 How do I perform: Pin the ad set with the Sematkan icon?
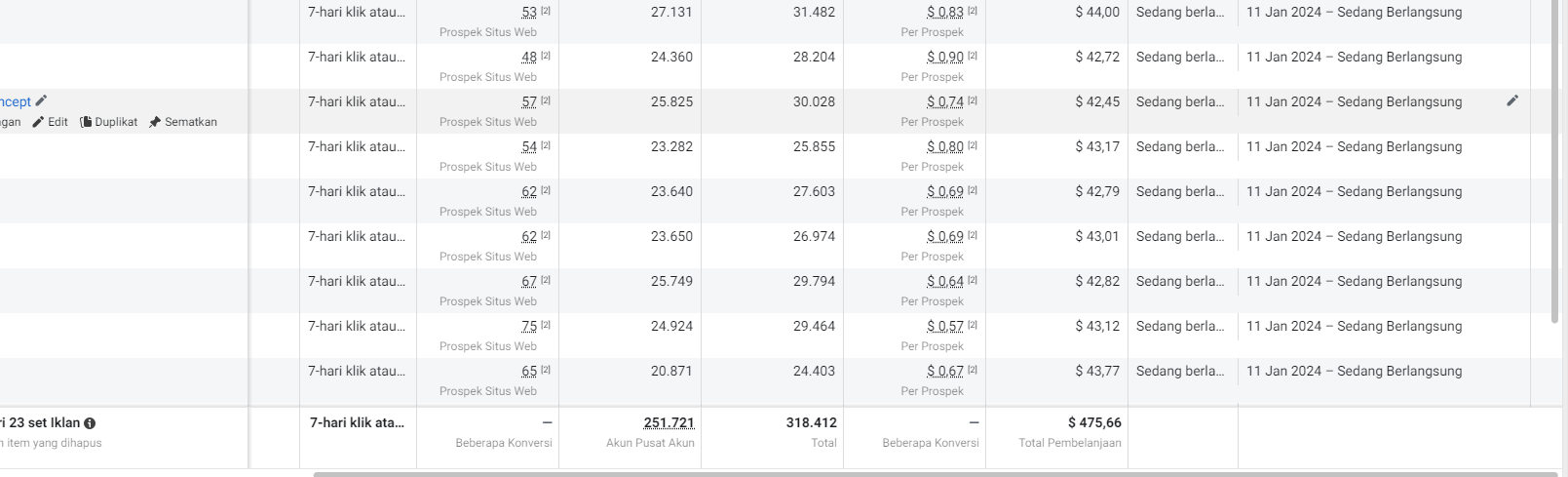154,122
